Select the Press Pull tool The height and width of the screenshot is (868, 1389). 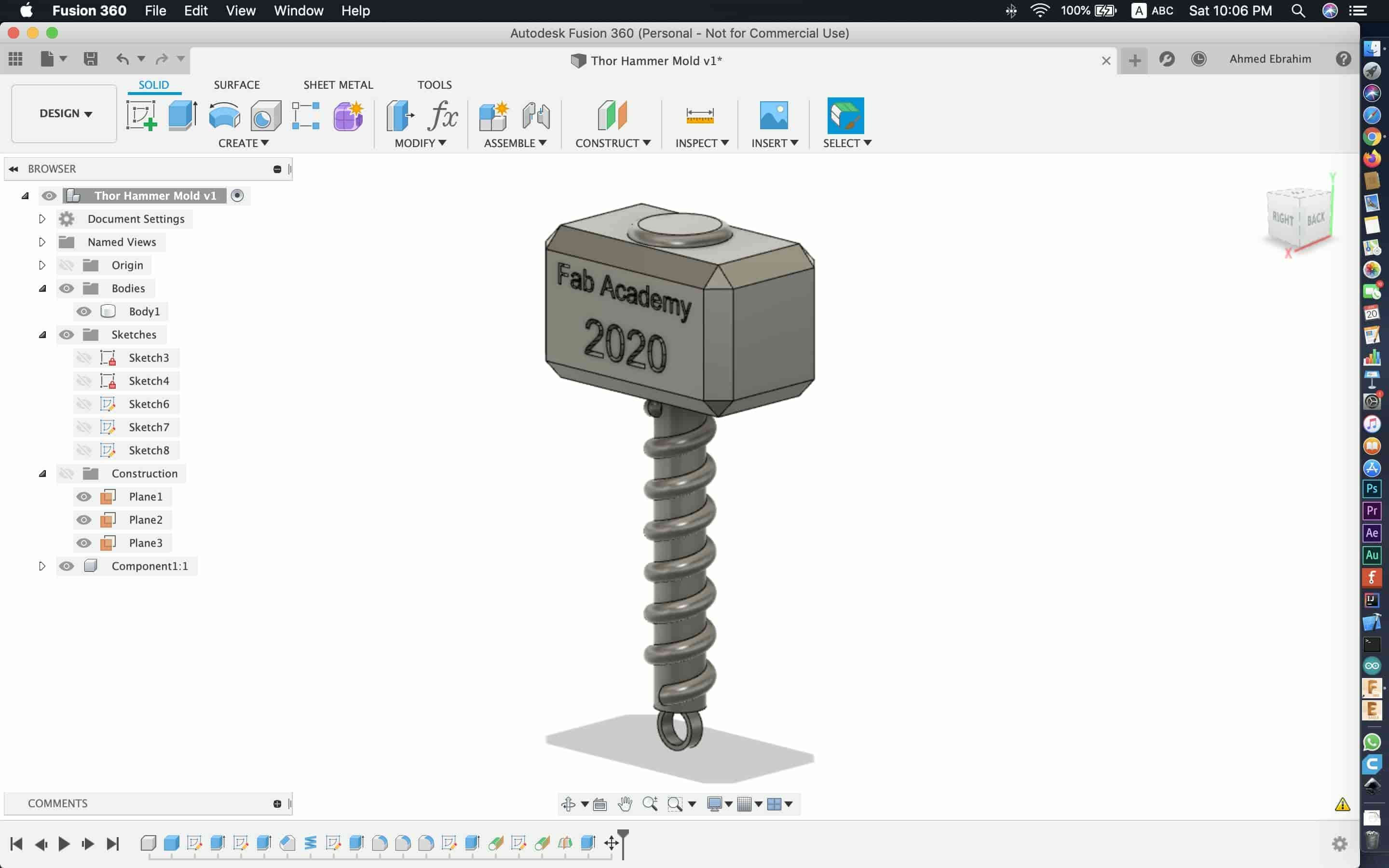(x=400, y=115)
